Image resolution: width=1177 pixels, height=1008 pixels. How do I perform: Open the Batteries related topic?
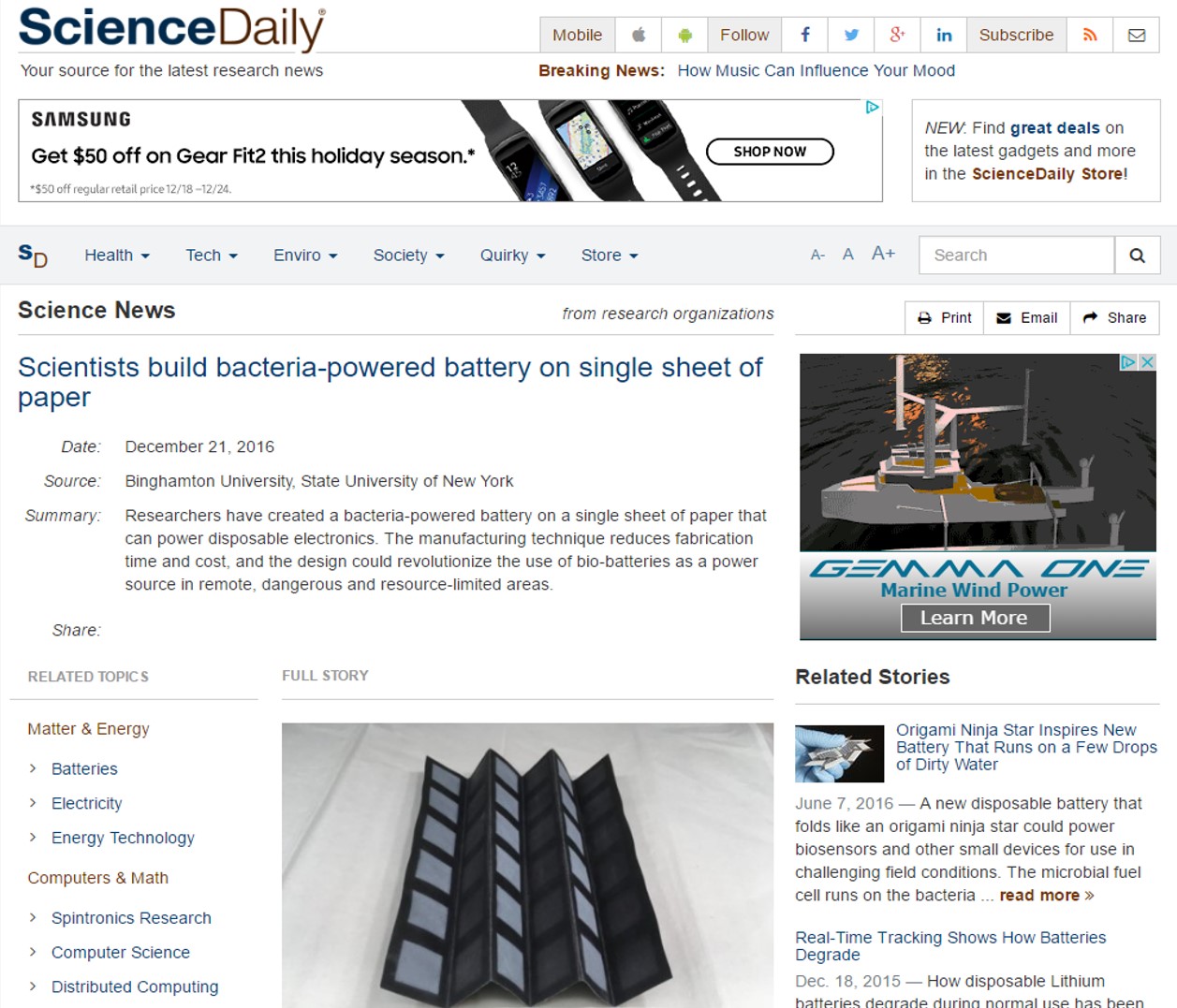(84, 769)
